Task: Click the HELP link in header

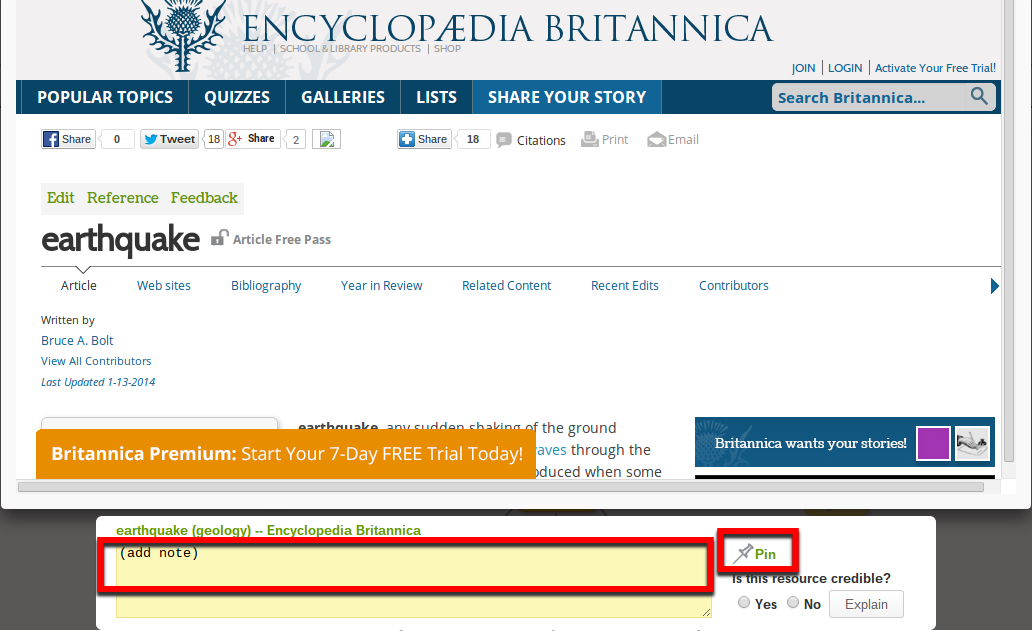Action: click(x=255, y=49)
